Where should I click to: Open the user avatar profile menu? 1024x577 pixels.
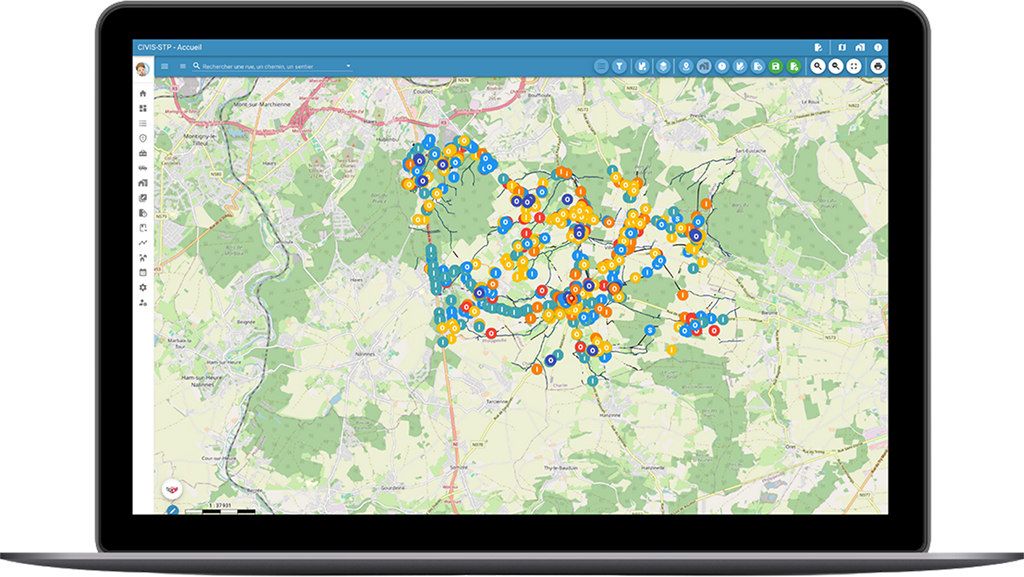[142, 67]
